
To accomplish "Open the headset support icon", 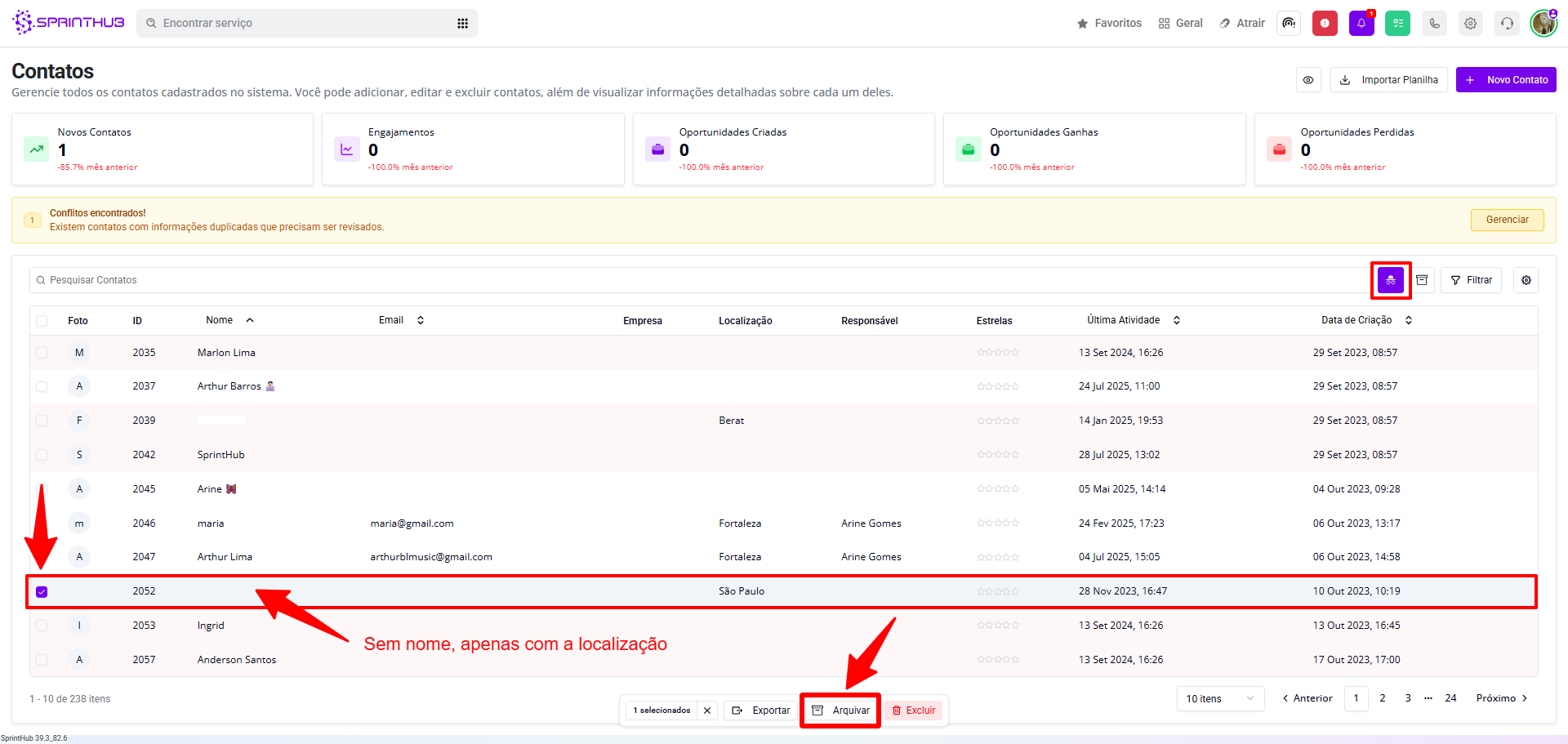I will click(1507, 24).
